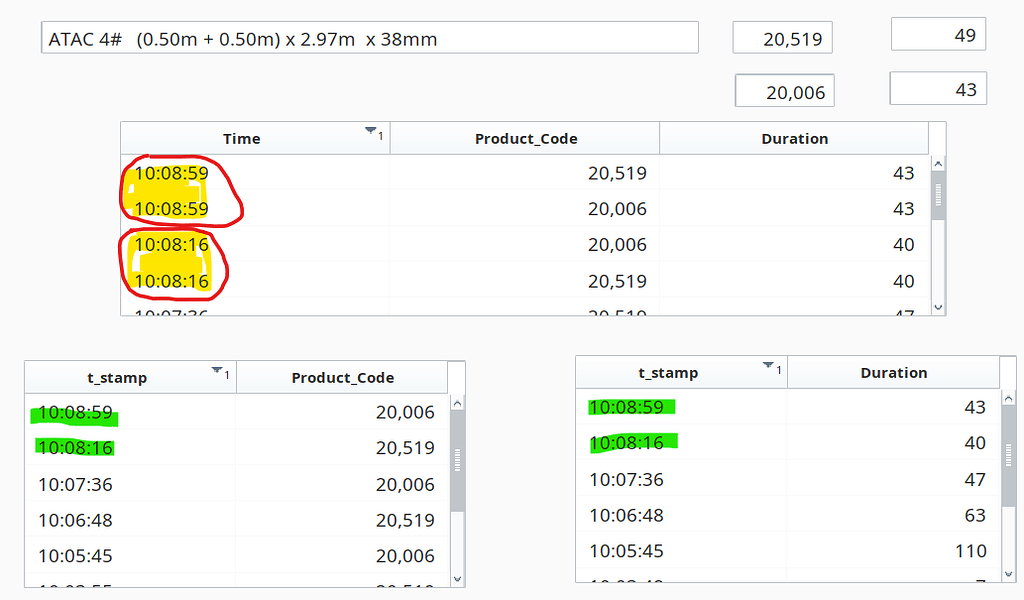The height and width of the screenshot is (600, 1024).
Task: Sort by the Duration column header in top table
Action: click(x=795, y=138)
